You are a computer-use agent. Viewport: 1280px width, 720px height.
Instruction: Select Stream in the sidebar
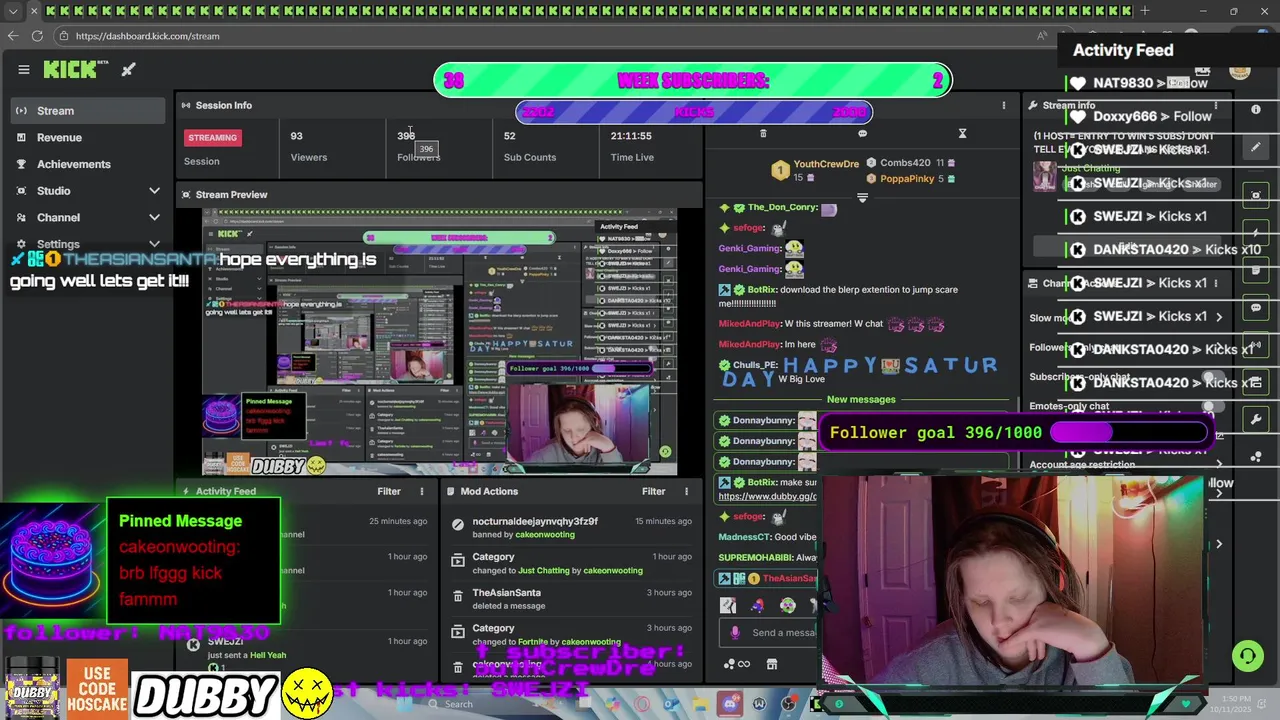click(x=90, y=111)
